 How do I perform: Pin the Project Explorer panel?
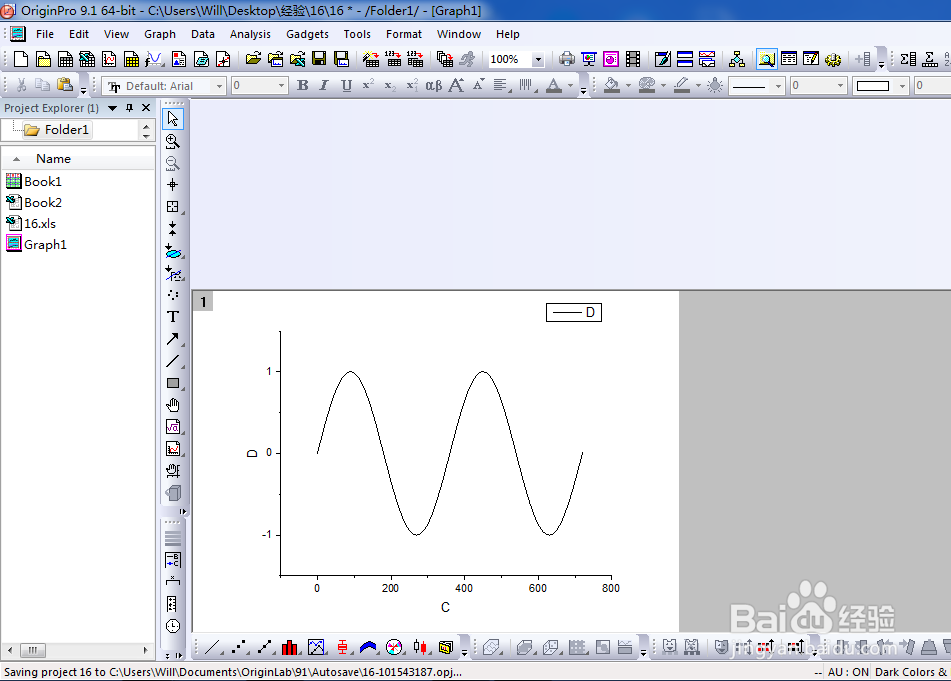(129, 108)
